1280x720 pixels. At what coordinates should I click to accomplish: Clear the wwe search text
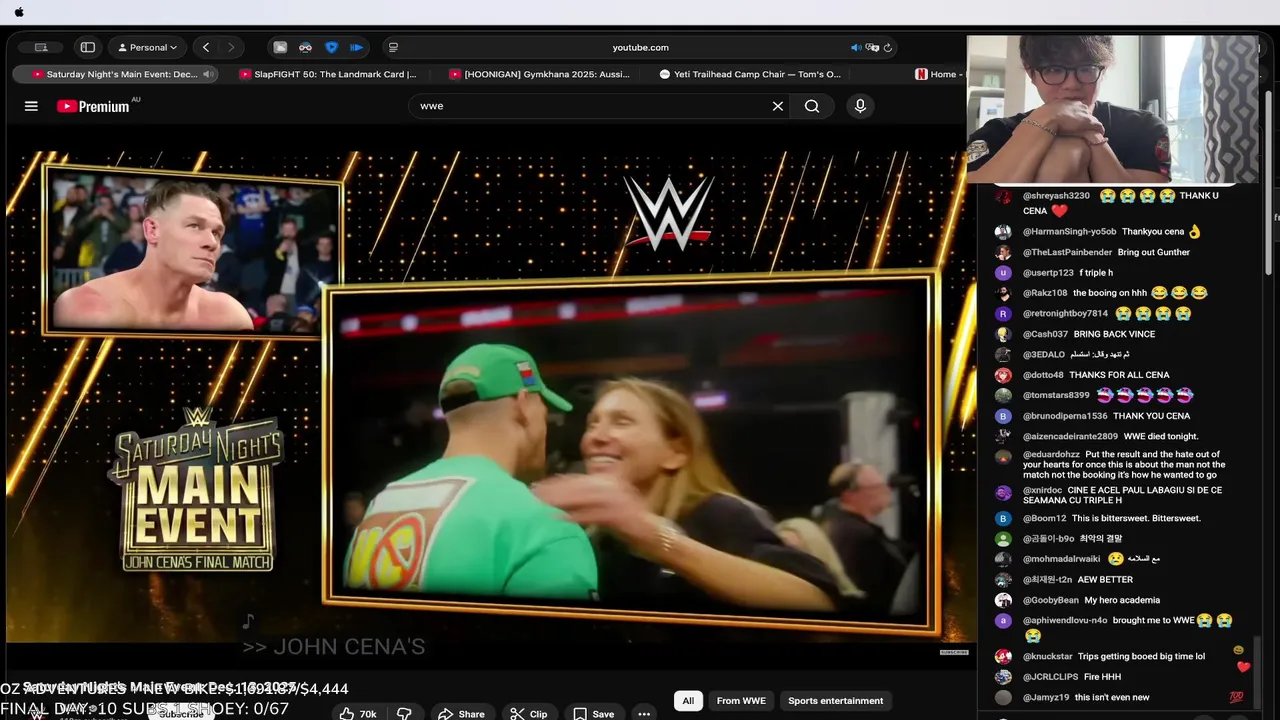pyautogui.click(x=778, y=106)
